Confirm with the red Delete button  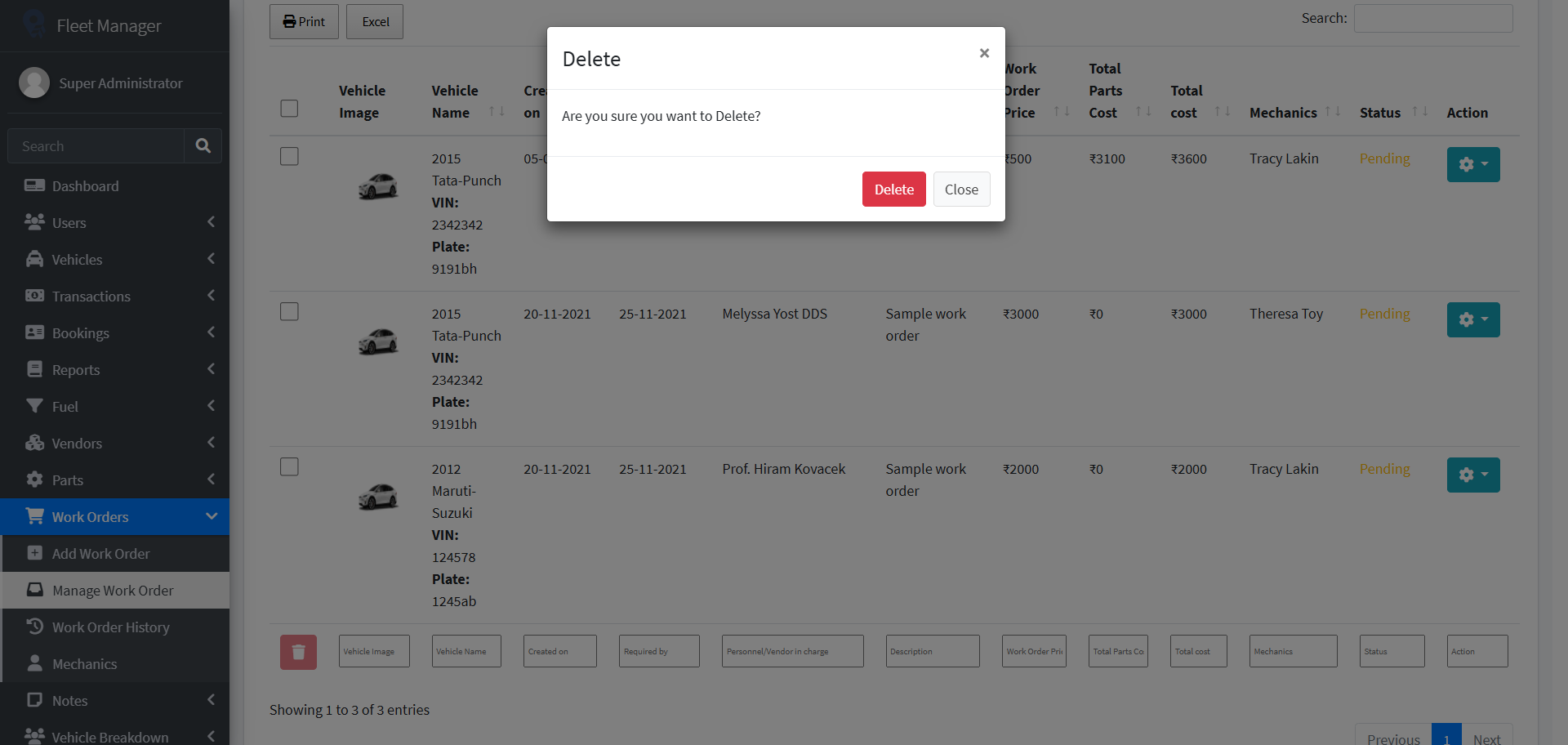click(x=893, y=190)
